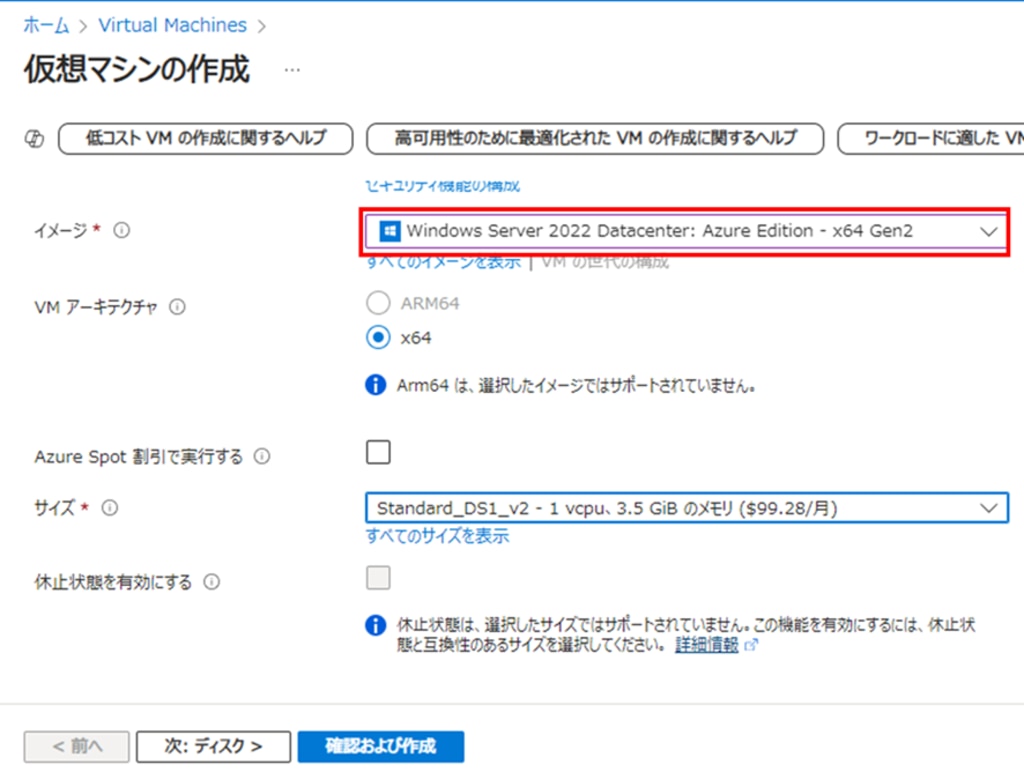Click the 次: ディスク > button
Screen dimensions: 1024x772
[x=213, y=747]
